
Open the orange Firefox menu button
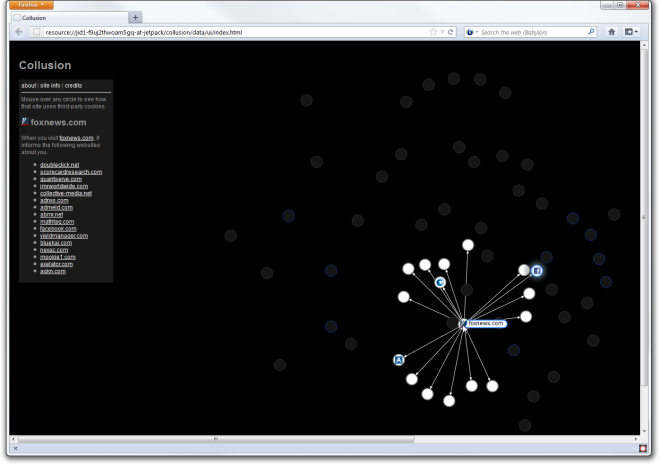[31, 5]
